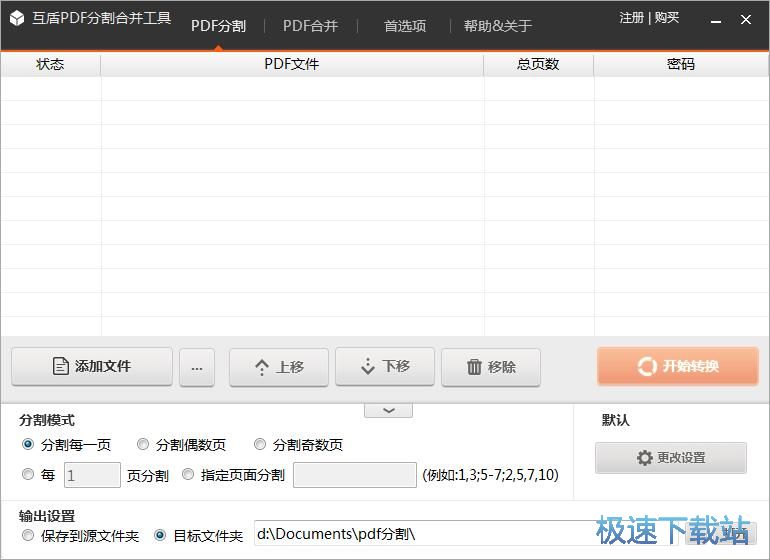Select the 指定页面分割 radio button
The height and width of the screenshot is (560, 770).
[x=188, y=474]
